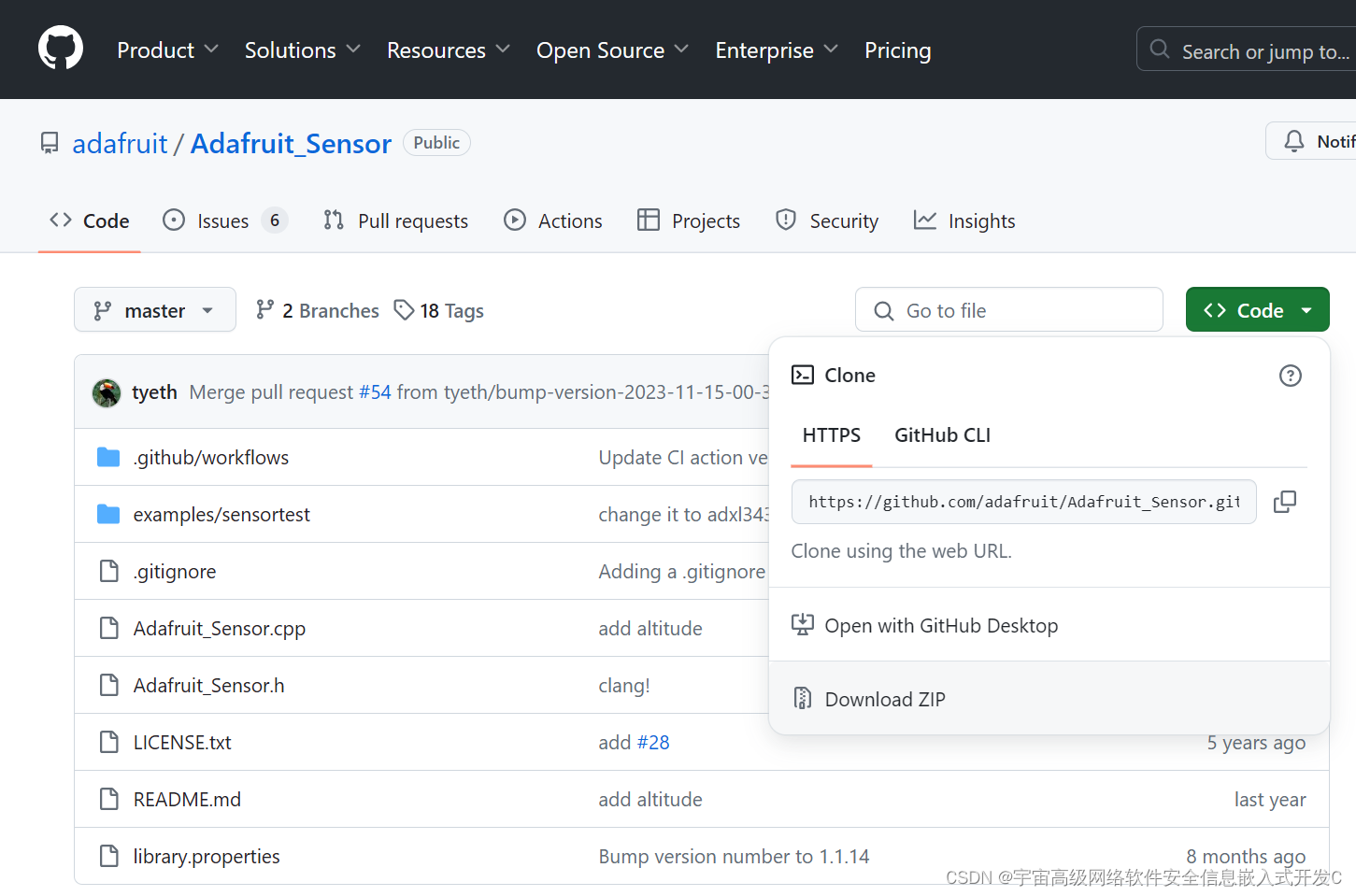
Task: Switch to the HTTPS clone tab
Action: (x=832, y=435)
